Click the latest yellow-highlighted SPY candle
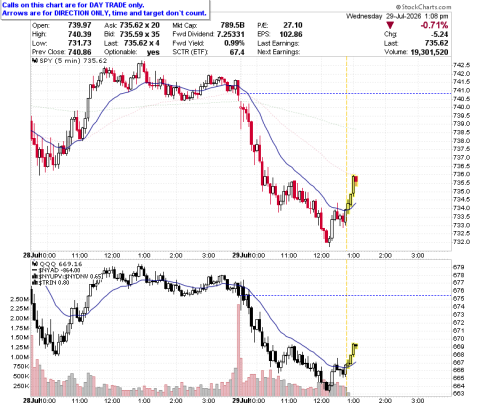Viewport: 480px width, 406px height. point(356,180)
